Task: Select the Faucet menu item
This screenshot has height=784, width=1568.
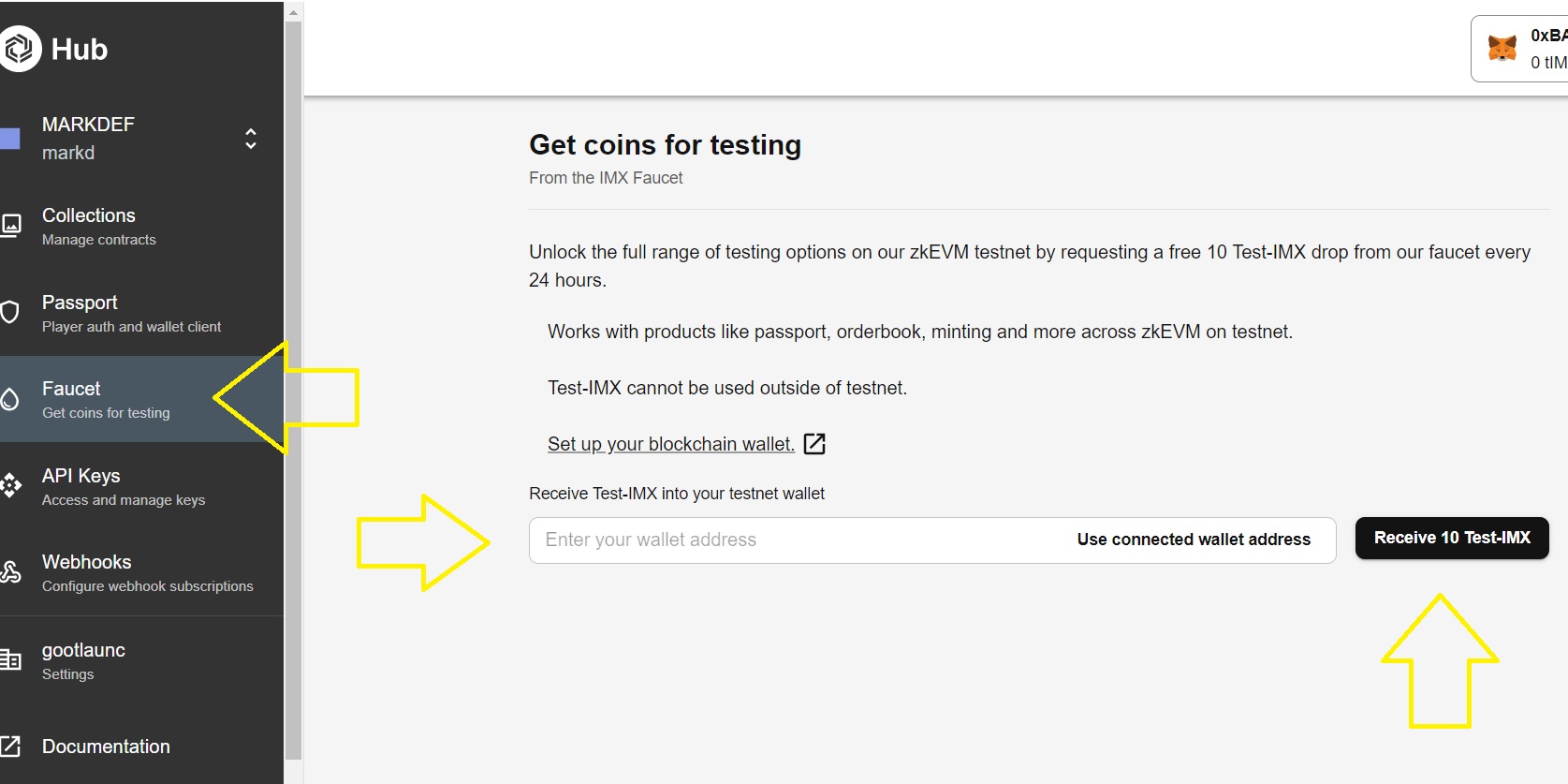Action: [x=141, y=399]
